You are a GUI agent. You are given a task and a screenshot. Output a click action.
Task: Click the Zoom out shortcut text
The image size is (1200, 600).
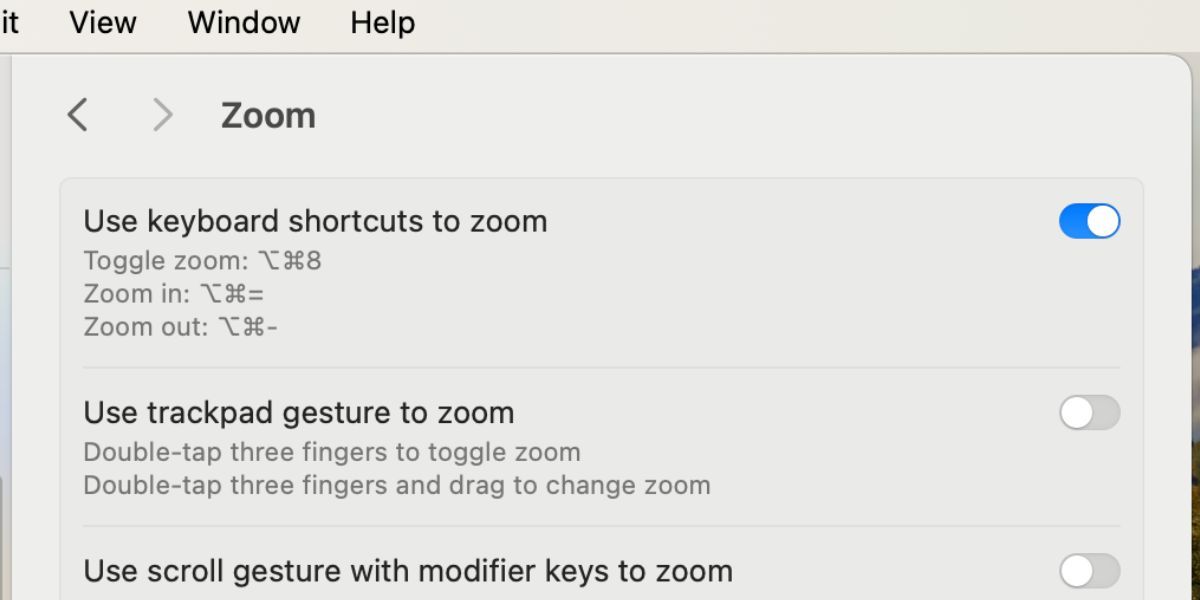click(180, 327)
